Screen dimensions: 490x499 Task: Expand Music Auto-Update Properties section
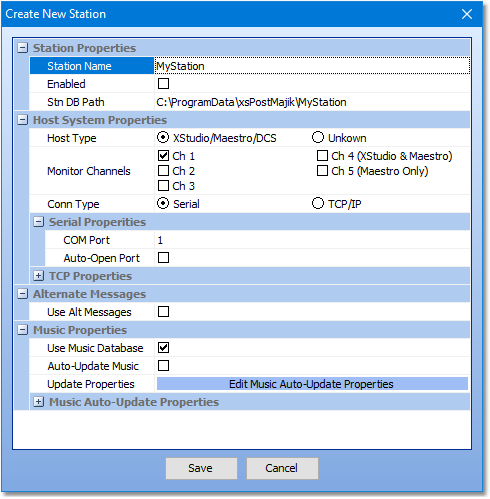tap(38, 402)
